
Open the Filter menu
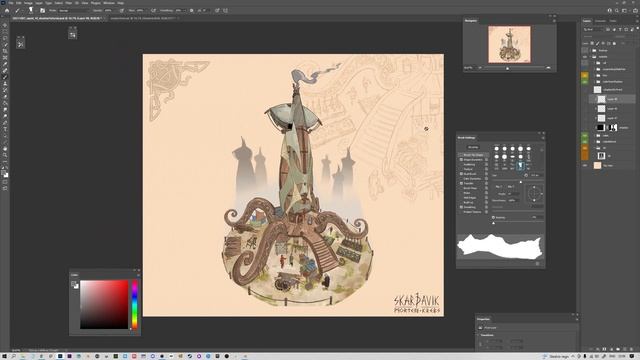[69, 3]
